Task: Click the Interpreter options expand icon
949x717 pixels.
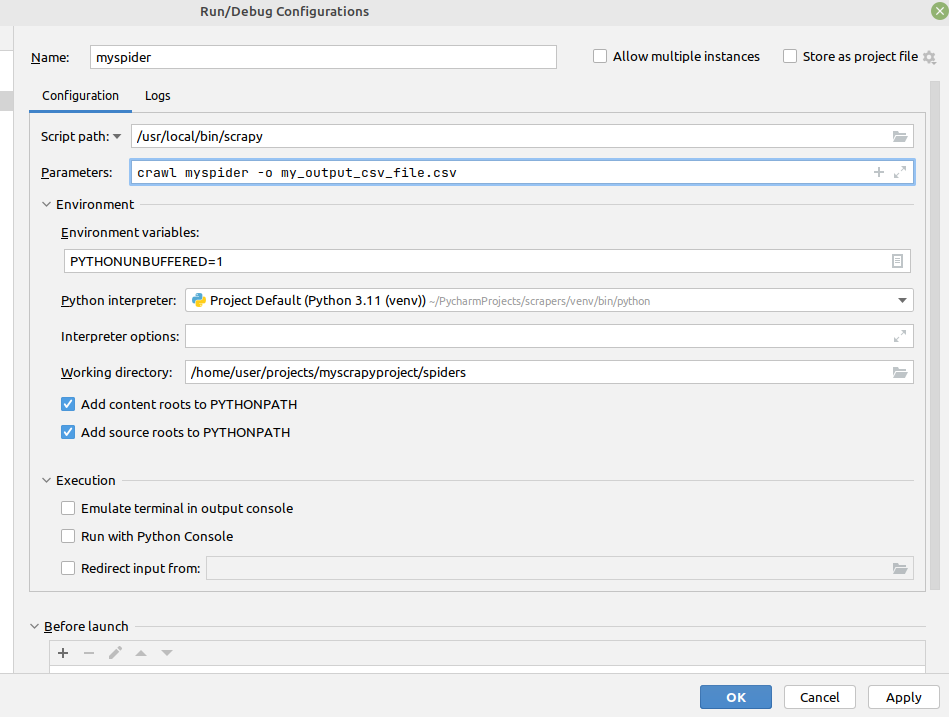Action: pyautogui.click(x=898, y=336)
